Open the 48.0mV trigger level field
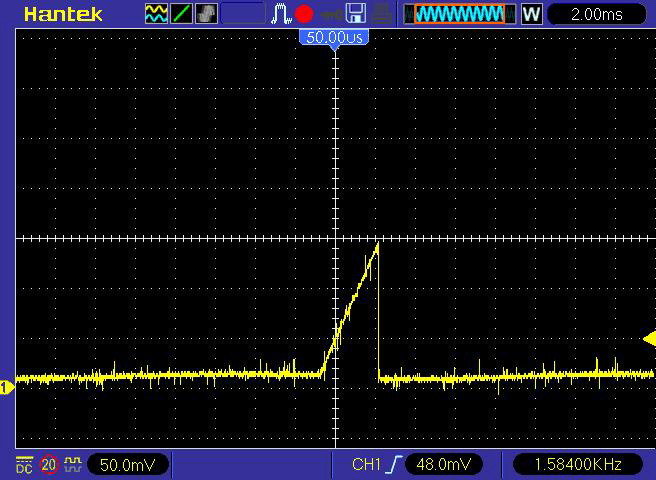 tap(444, 464)
